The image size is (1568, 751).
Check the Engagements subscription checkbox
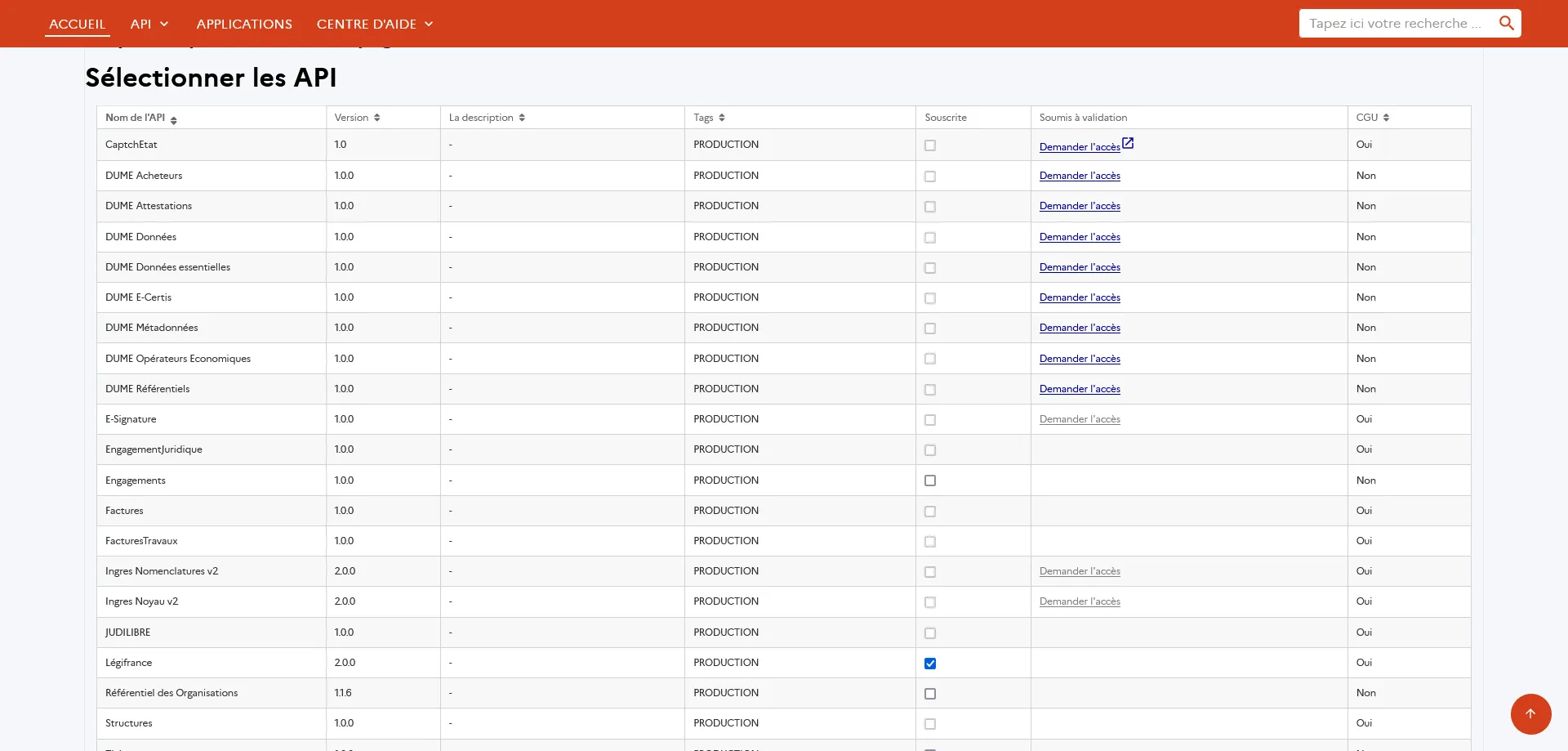pos(930,481)
